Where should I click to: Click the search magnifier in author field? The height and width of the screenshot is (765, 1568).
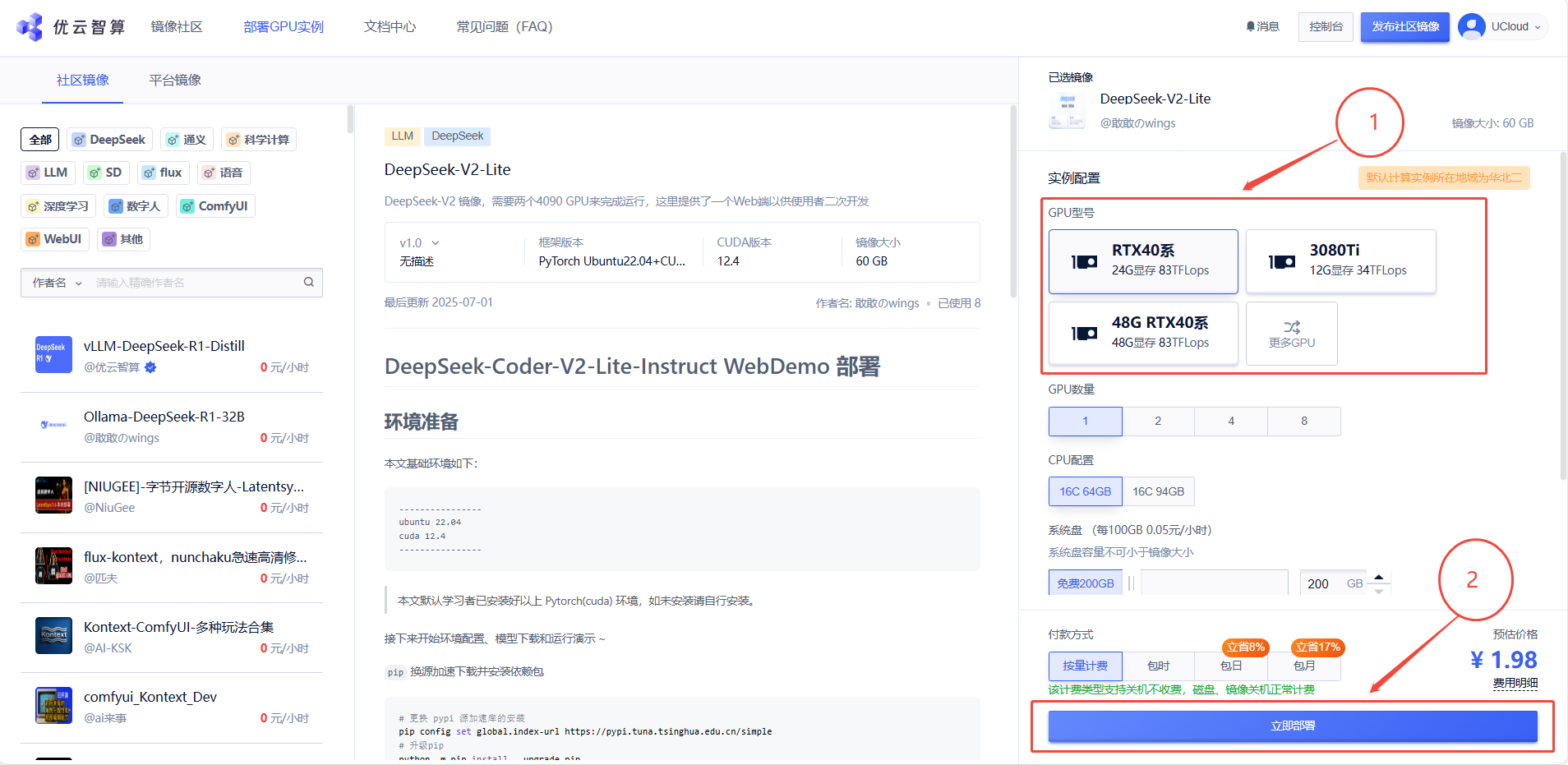(x=309, y=282)
